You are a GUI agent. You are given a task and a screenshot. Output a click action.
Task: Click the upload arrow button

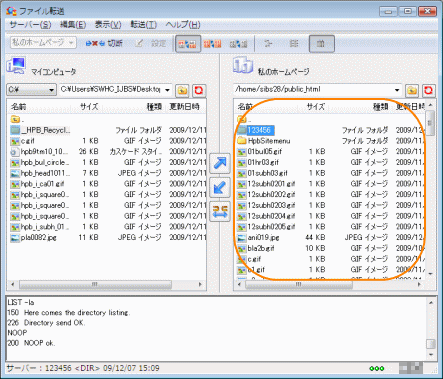220,163
